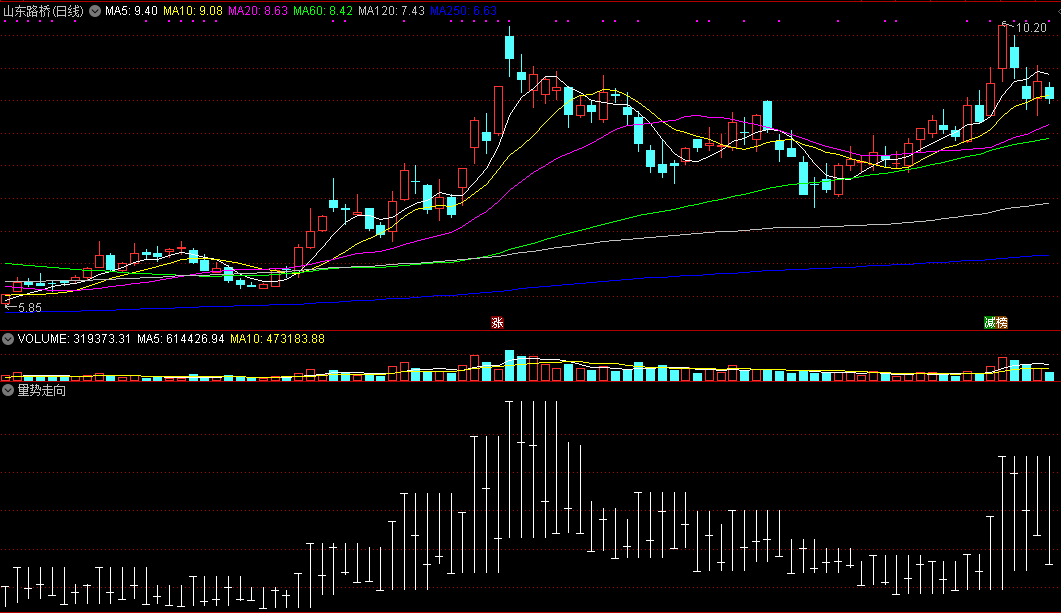1061x613 pixels.
Task: Click the MA20: 8.63 label
Action: pyautogui.click(x=258, y=11)
